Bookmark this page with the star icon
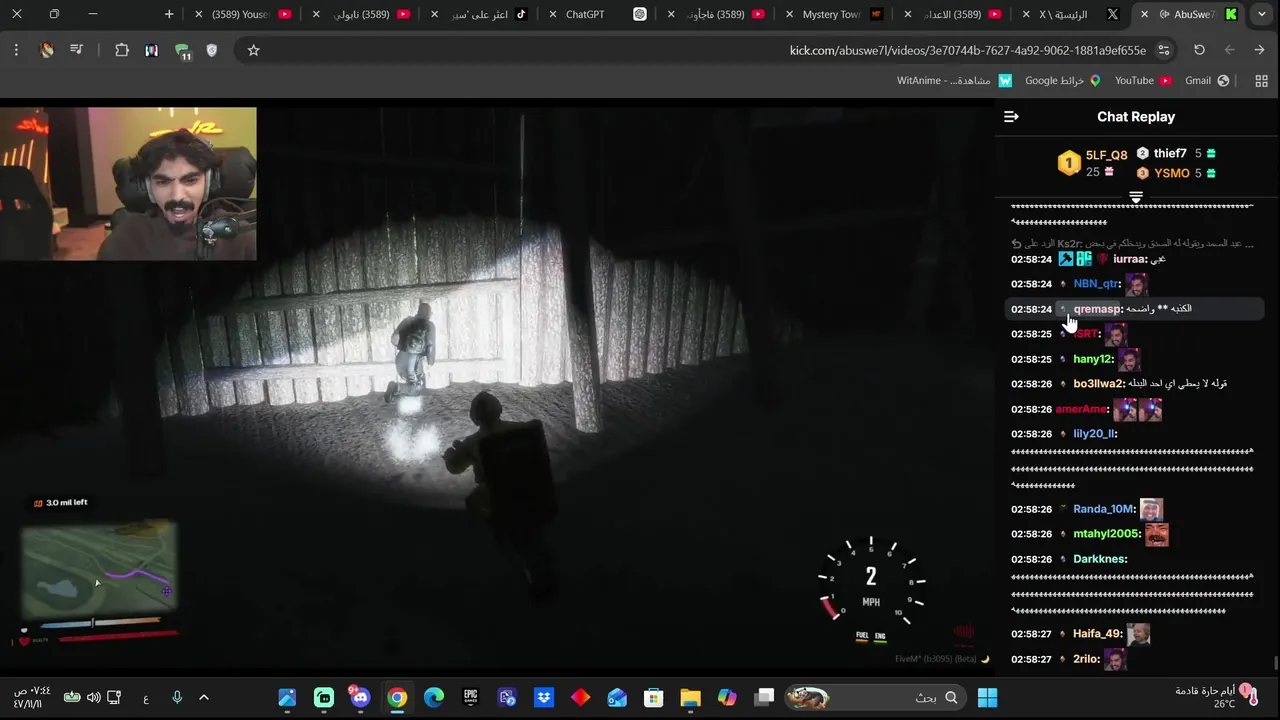 pos(254,50)
